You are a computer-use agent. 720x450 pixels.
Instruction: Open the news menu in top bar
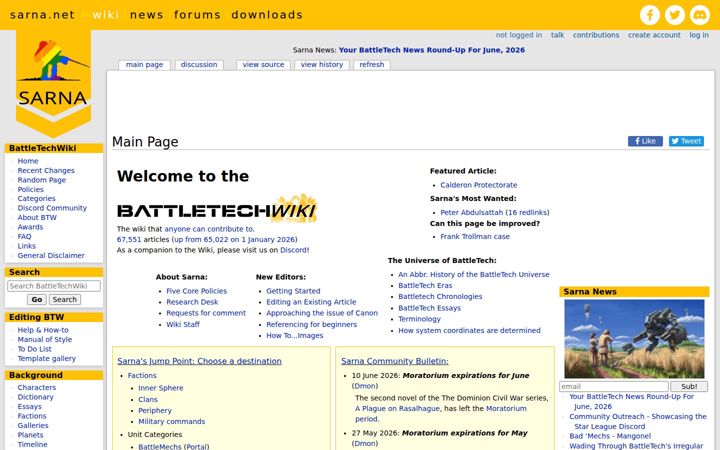click(x=146, y=15)
